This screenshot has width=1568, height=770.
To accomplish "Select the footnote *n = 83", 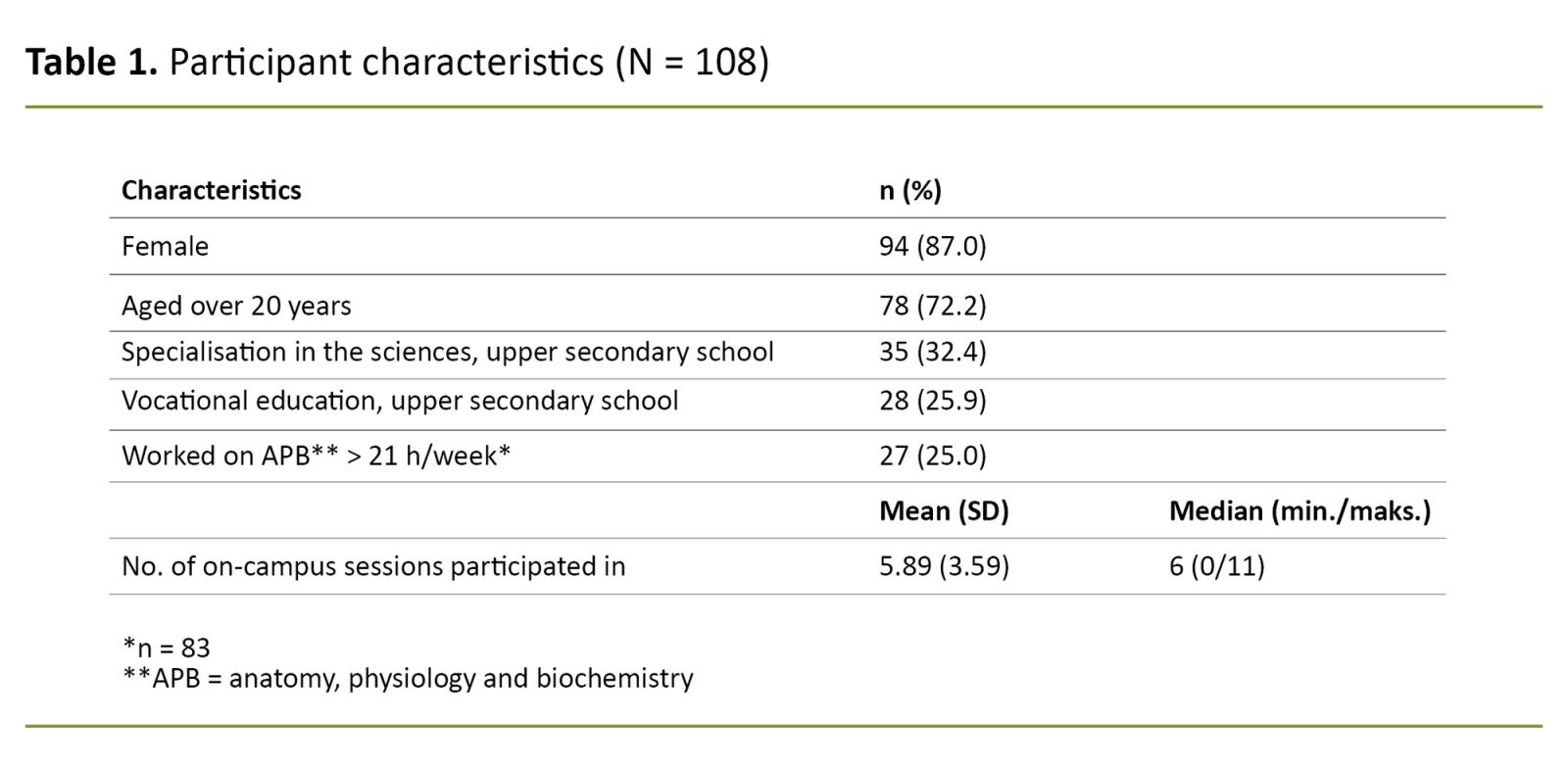I will click(x=166, y=648).
